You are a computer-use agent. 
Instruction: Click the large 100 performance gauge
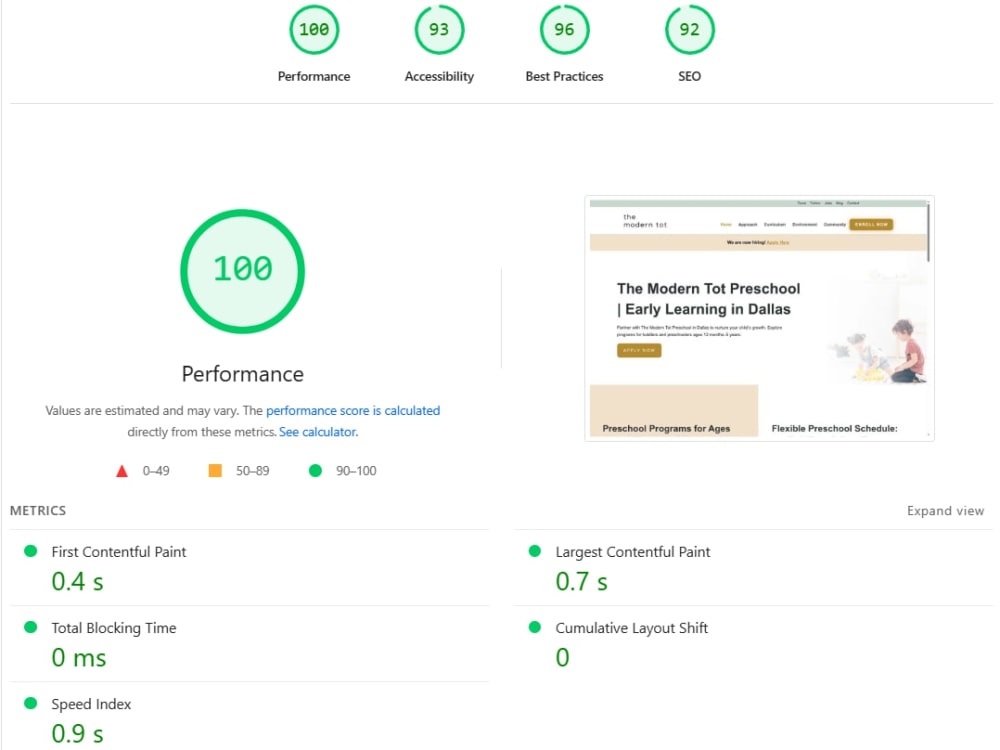pyautogui.click(x=242, y=271)
